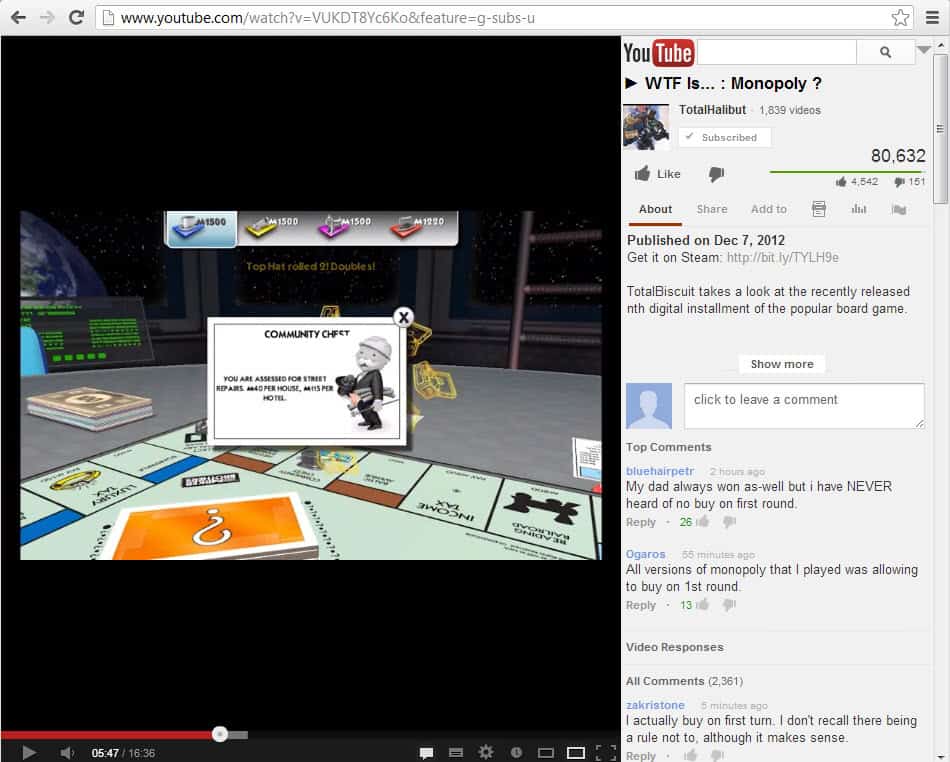
Task: Click the YouTube logo
Action: (659, 53)
